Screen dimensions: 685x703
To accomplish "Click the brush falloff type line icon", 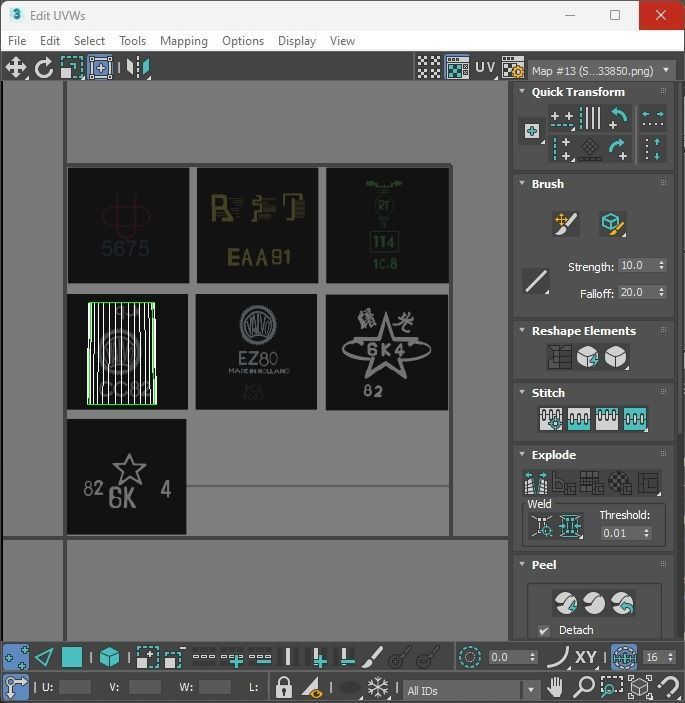I will [x=536, y=282].
